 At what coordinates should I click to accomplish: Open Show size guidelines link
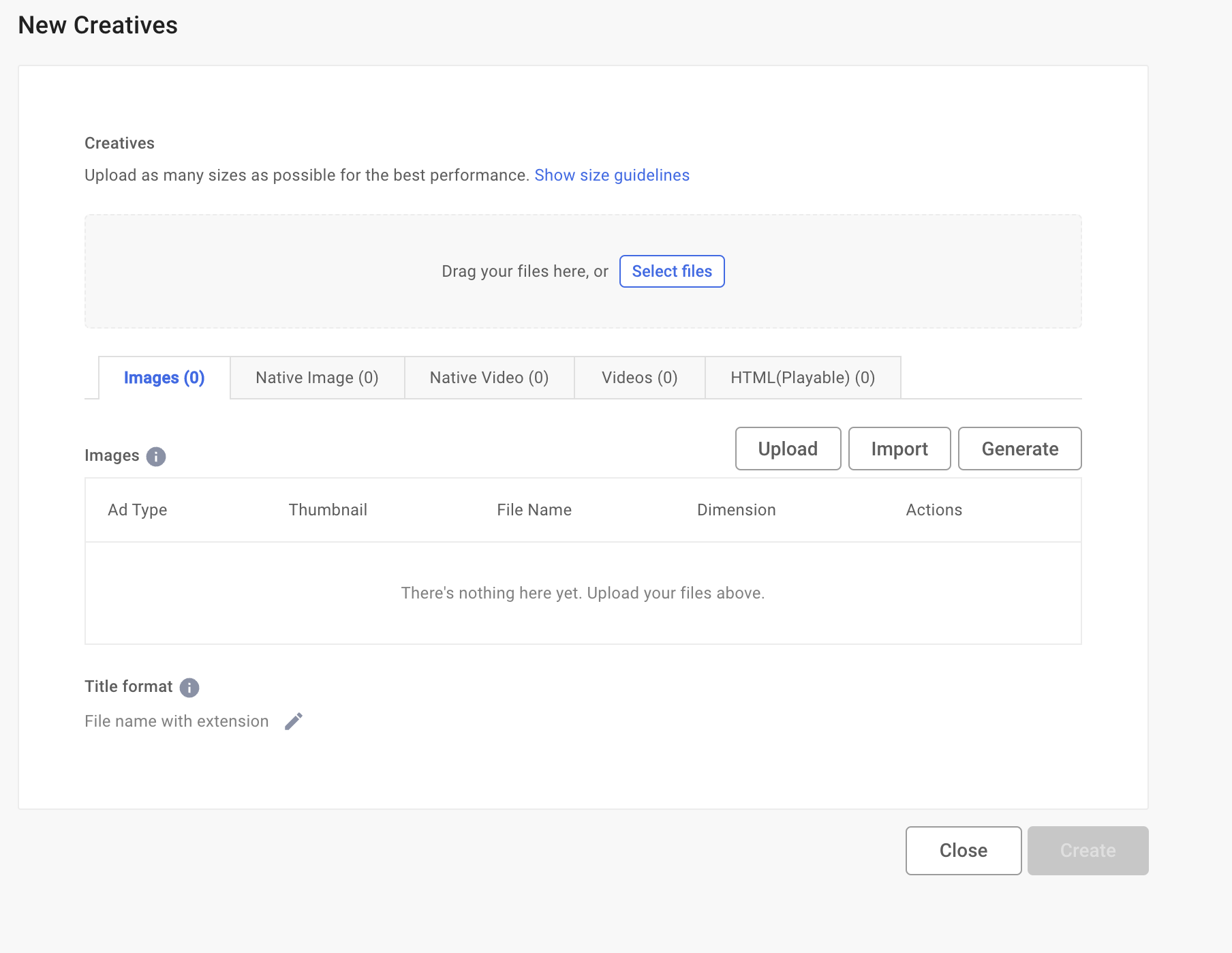point(612,175)
